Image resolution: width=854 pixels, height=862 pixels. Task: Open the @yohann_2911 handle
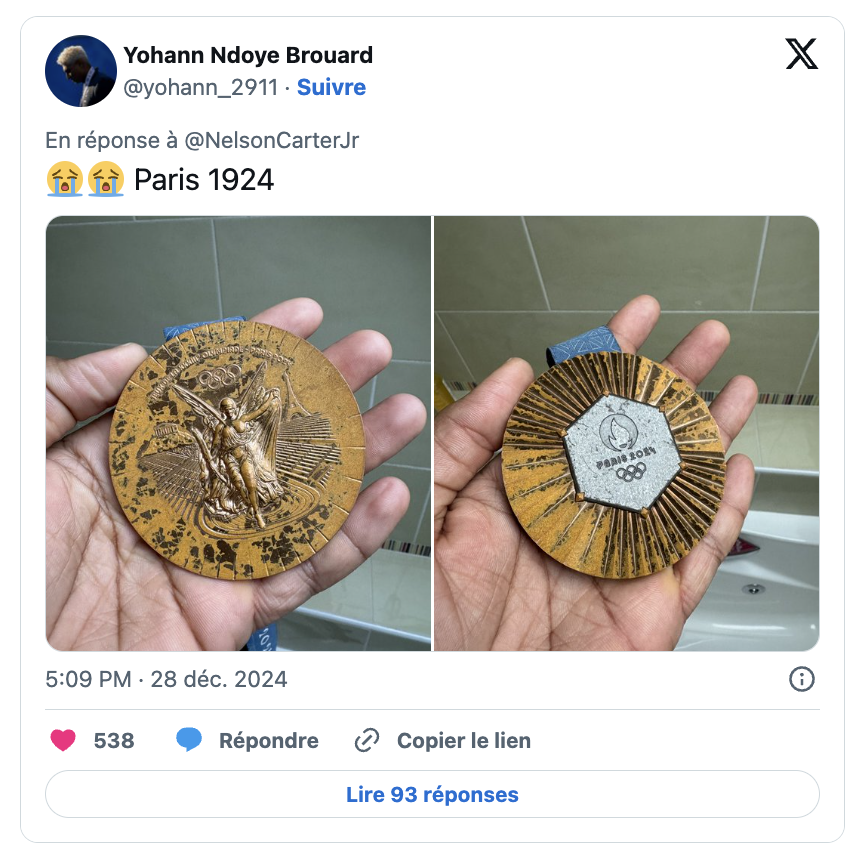click(201, 87)
